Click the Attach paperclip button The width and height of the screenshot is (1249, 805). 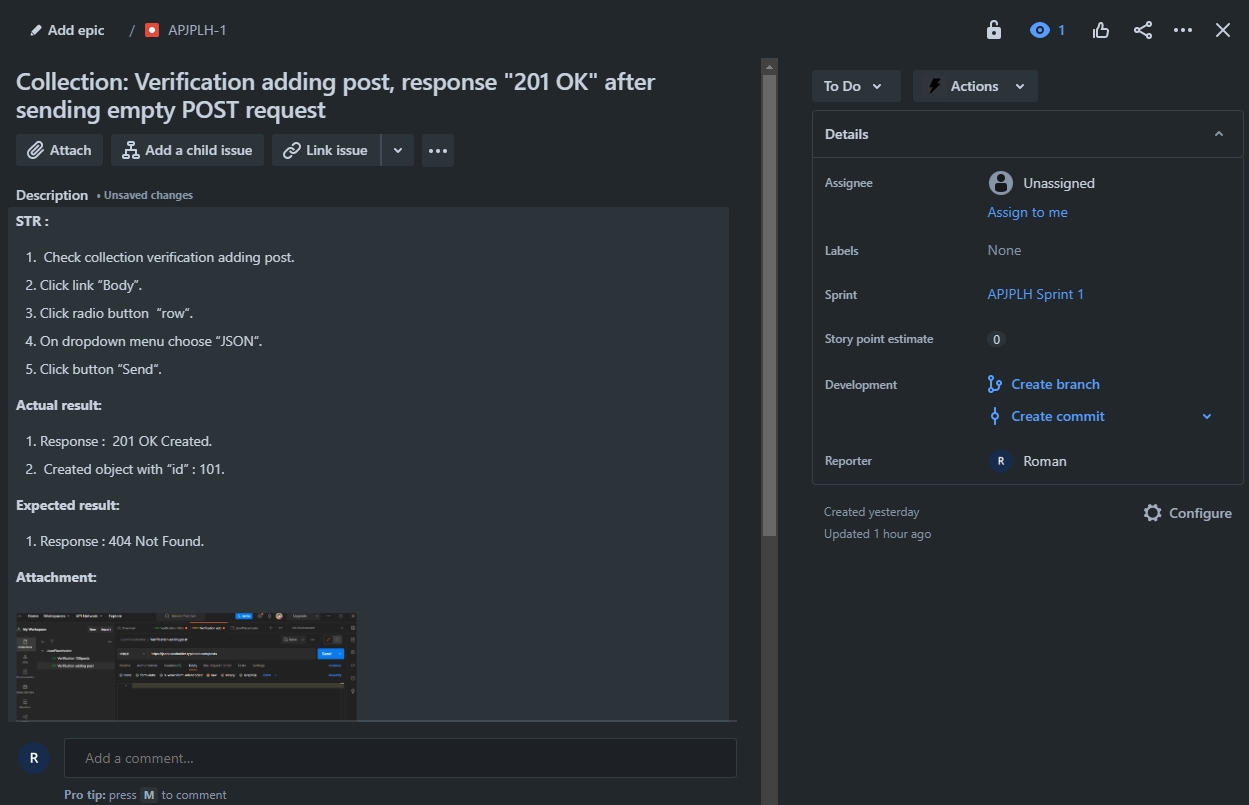(59, 150)
